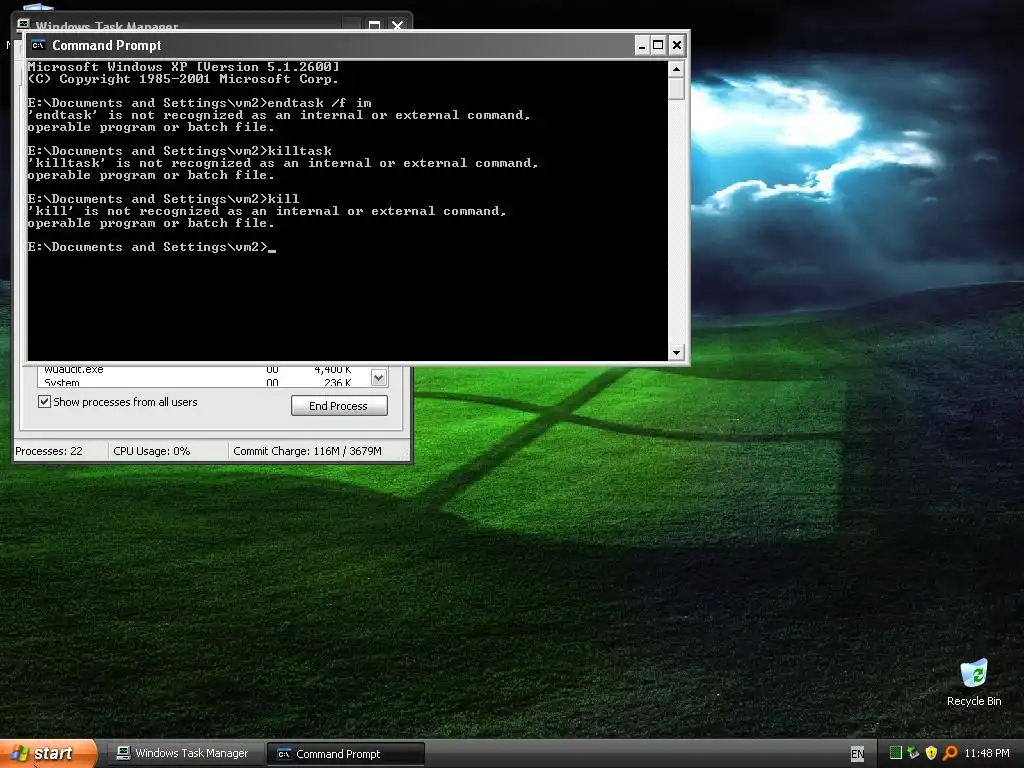Click the Commit Charge status entry
1024x768 pixels.
tap(307, 451)
